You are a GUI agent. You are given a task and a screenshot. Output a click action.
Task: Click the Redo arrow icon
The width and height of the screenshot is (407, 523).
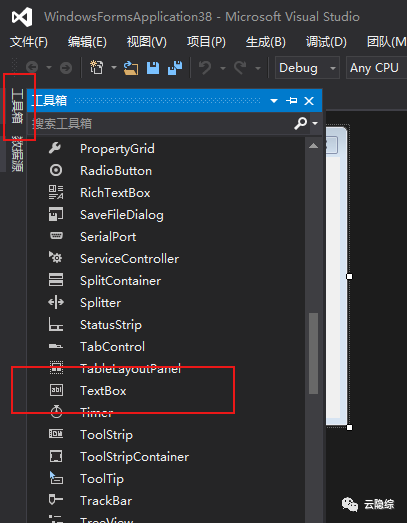point(240,68)
